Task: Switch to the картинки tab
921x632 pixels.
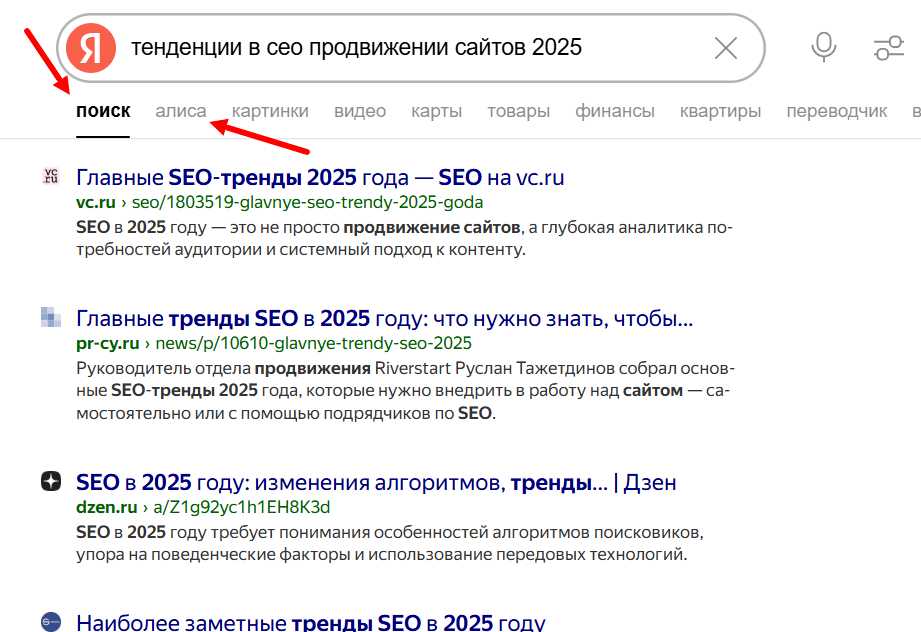Action: (x=270, y=111)
